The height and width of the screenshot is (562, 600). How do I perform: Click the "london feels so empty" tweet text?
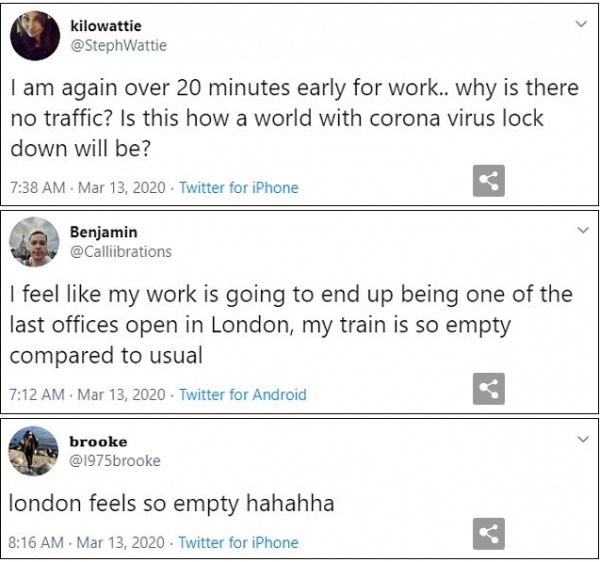click(x=171, y=504)
